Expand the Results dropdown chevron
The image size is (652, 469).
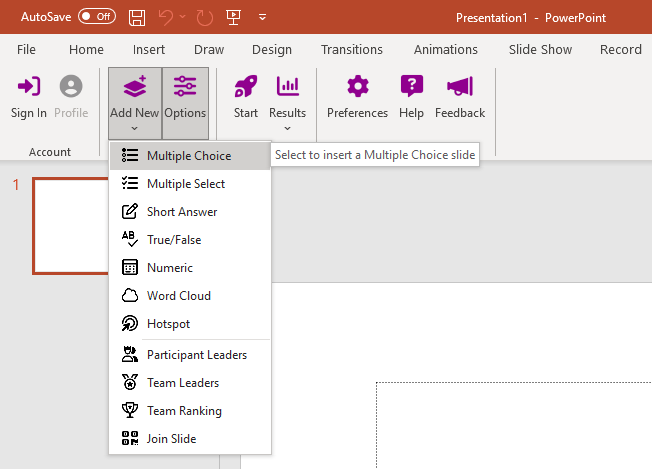click(287, 128)
